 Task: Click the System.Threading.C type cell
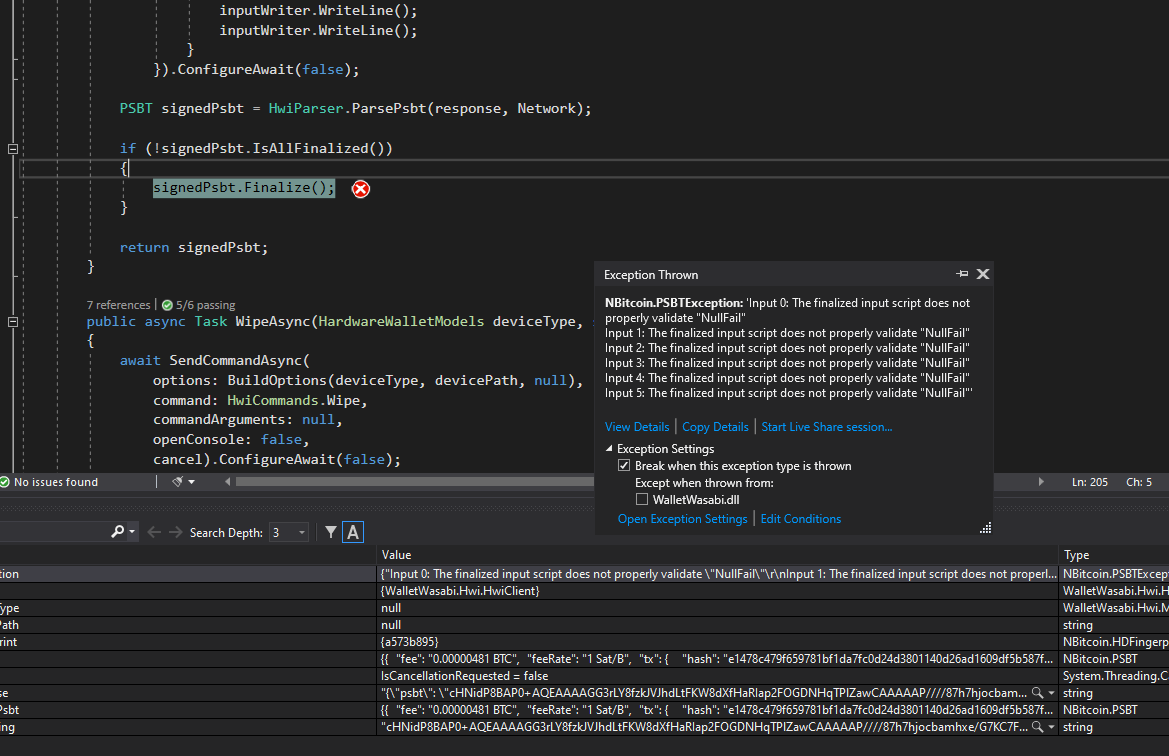pos(1115,675)
